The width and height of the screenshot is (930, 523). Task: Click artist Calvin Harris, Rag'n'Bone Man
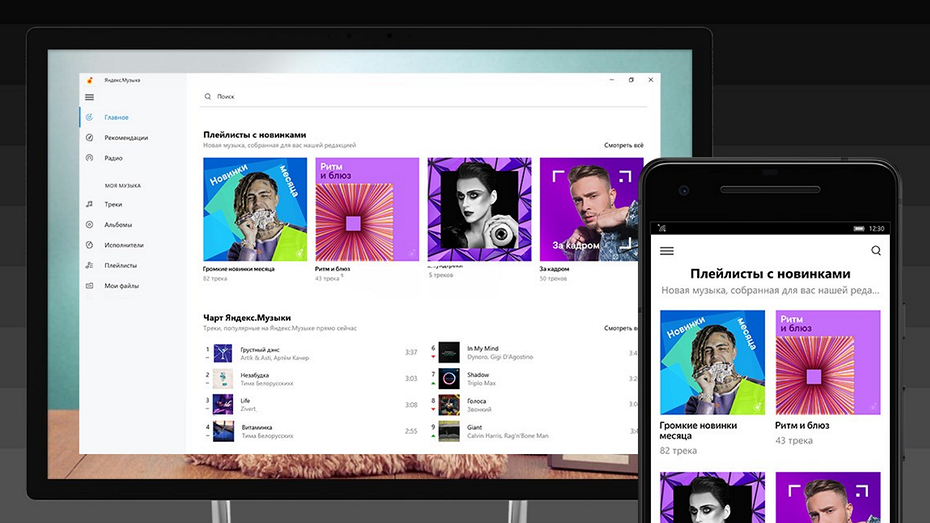(508, 436)
